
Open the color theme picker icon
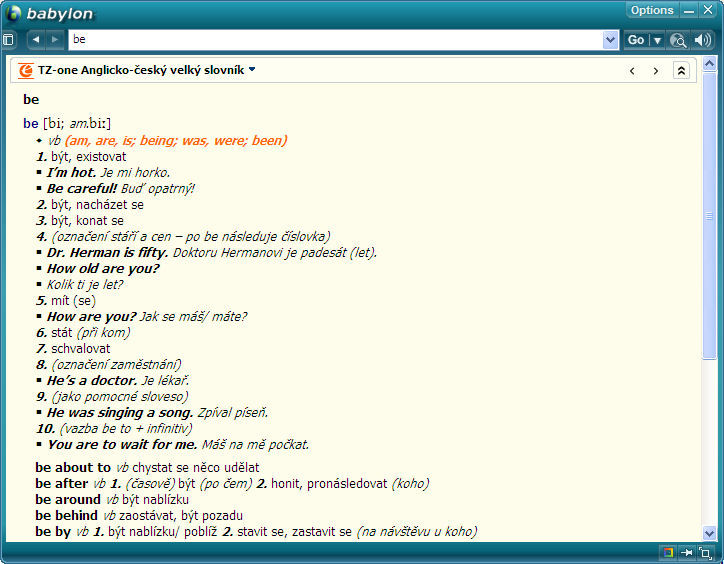[667, 552]
